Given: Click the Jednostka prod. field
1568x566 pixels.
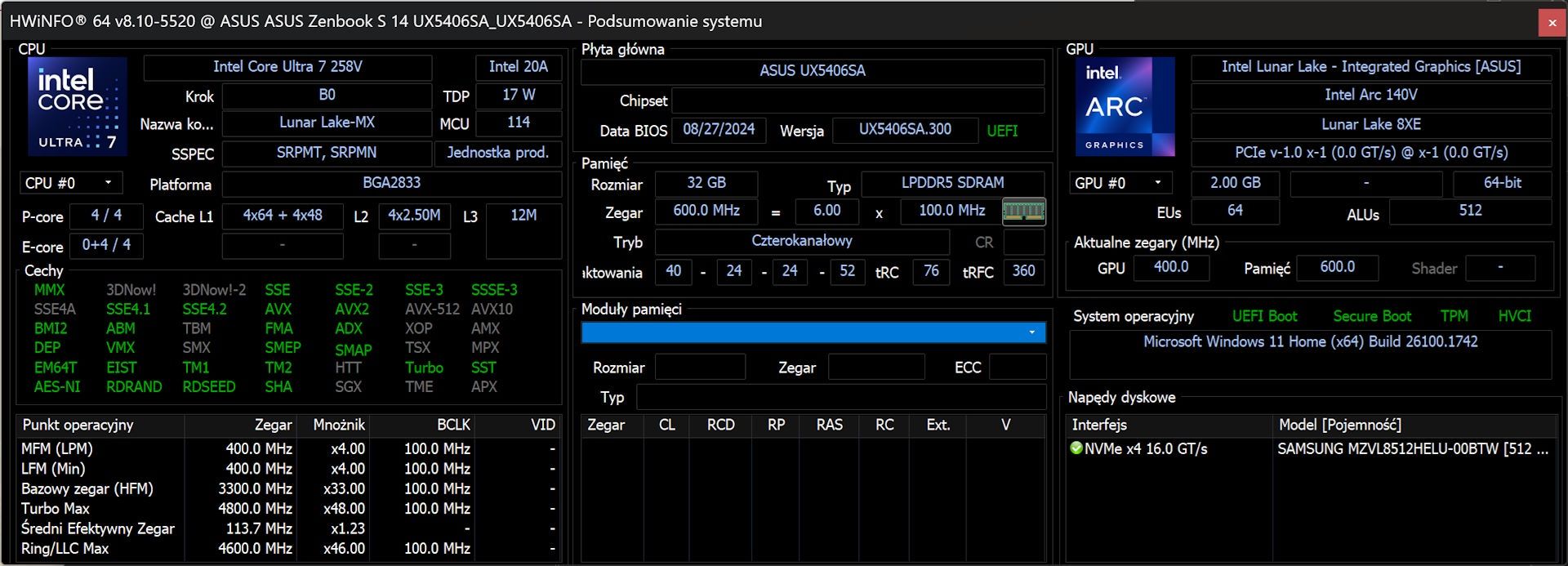Looking at the screenshot, I should pos(498,153).
